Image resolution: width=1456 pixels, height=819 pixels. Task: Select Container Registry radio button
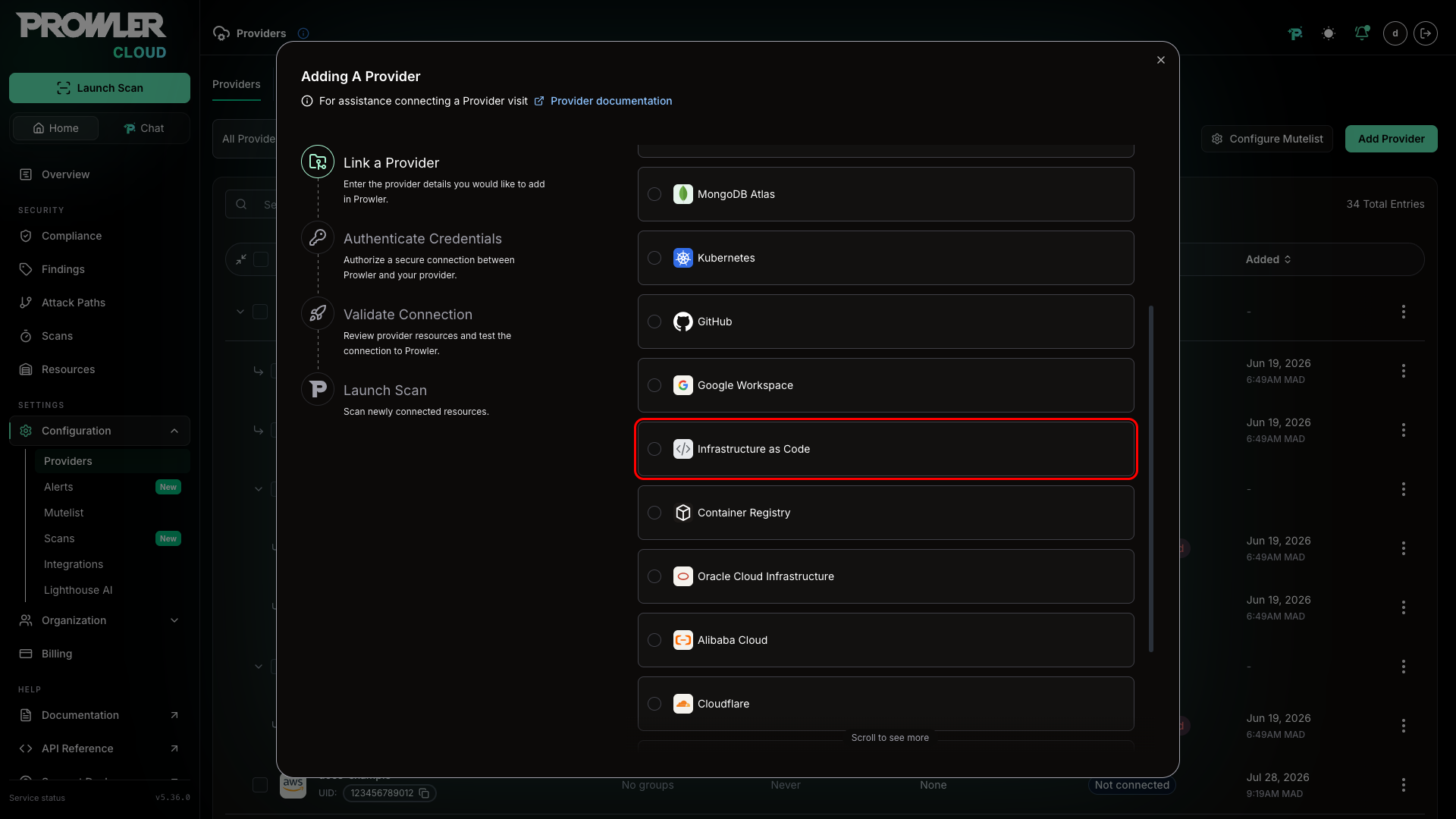coord(654,513)
